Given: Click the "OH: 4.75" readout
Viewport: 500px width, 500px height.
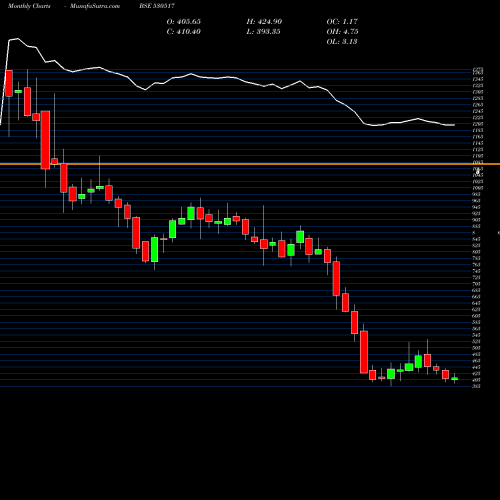Looking at the screenshot, I should pyautogui.click(x=342, y=32).
